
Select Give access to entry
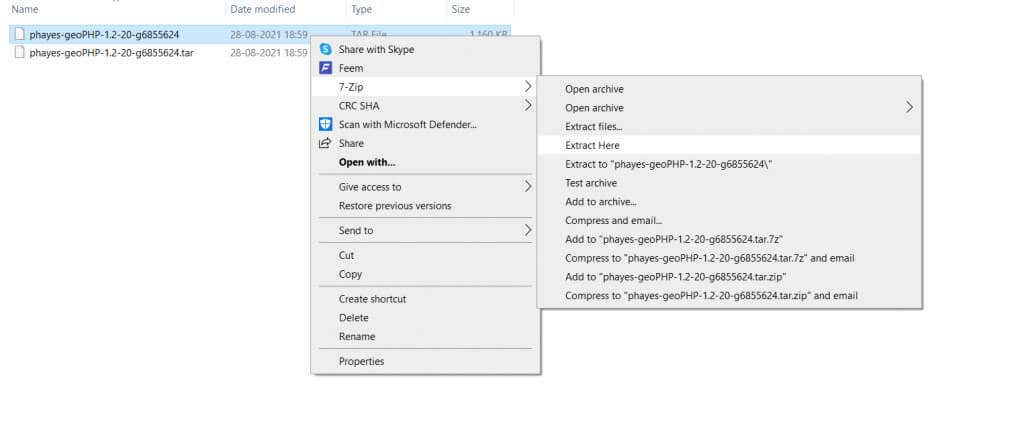(426, 187)
